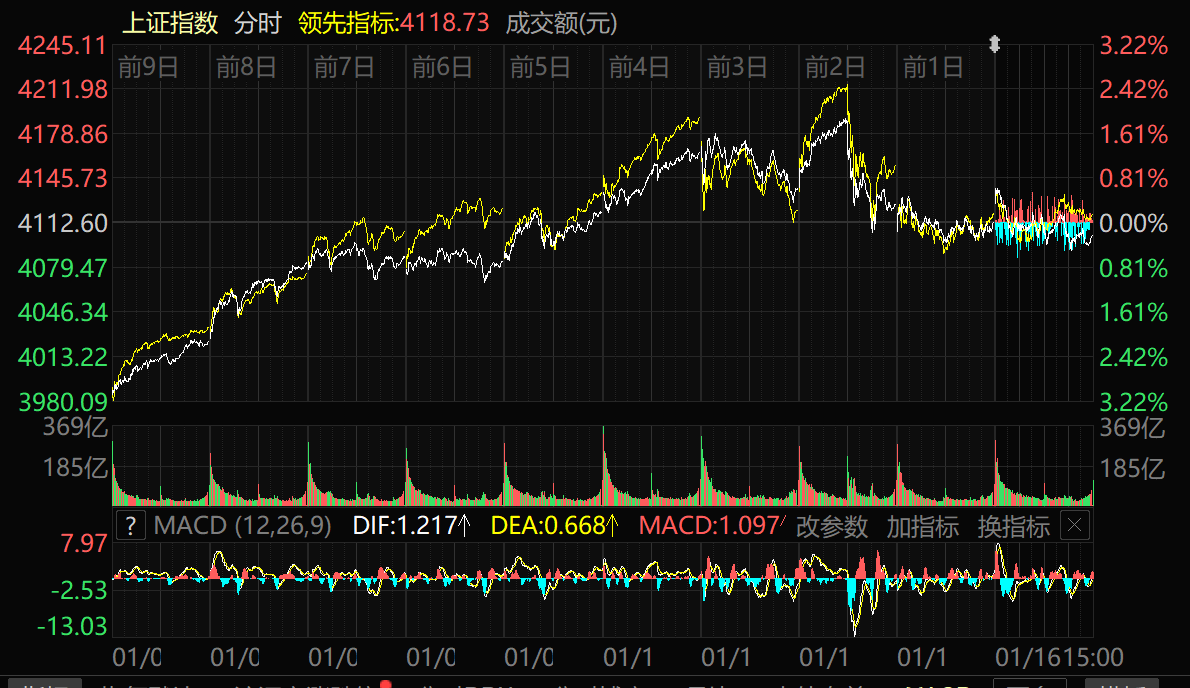Select the 前9日 day section
This screenshot has width=1190, height=688.
click(148, 68)
